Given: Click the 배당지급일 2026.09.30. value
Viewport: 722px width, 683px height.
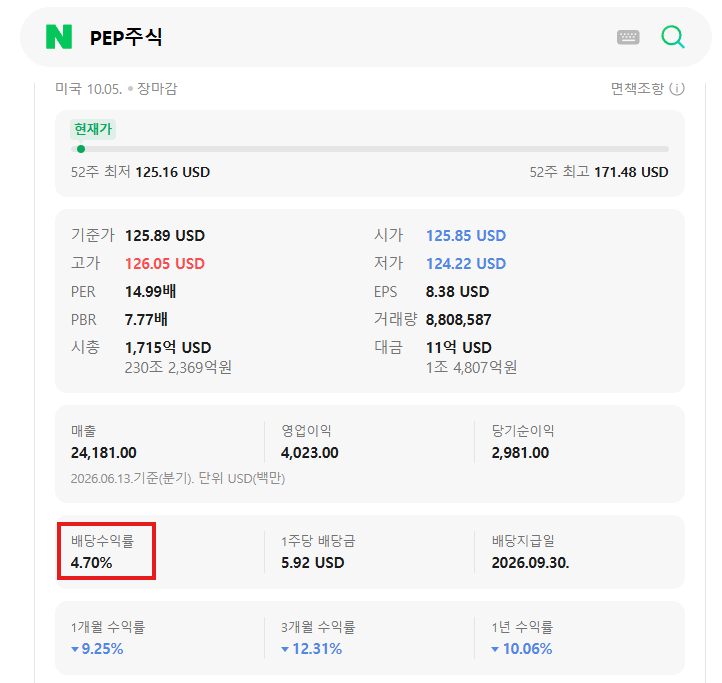Looking at the screenshot, I should [530, 563].
